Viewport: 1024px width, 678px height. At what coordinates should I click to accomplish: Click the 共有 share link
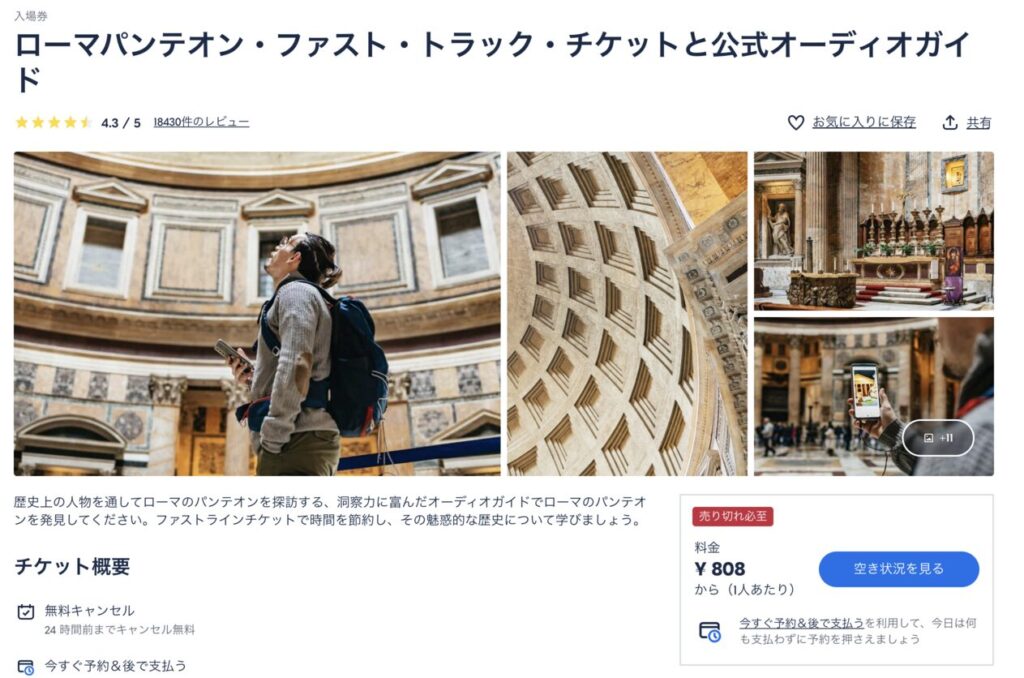[978, 122]
